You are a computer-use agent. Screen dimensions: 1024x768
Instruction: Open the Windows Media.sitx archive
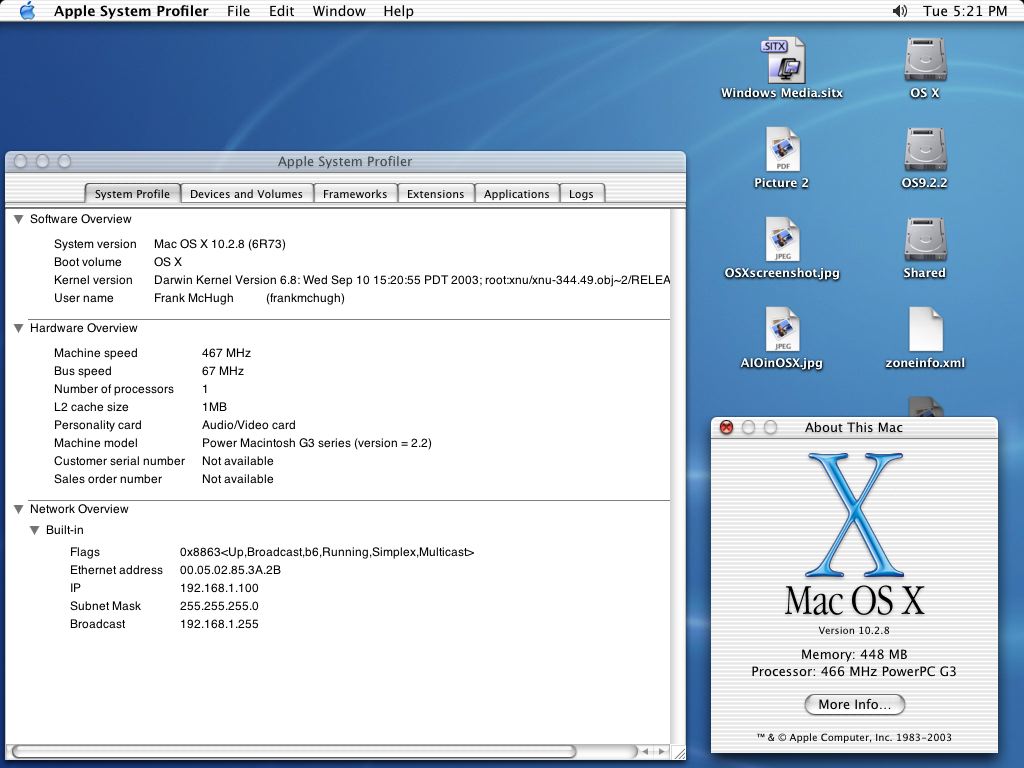click(781, 60)
